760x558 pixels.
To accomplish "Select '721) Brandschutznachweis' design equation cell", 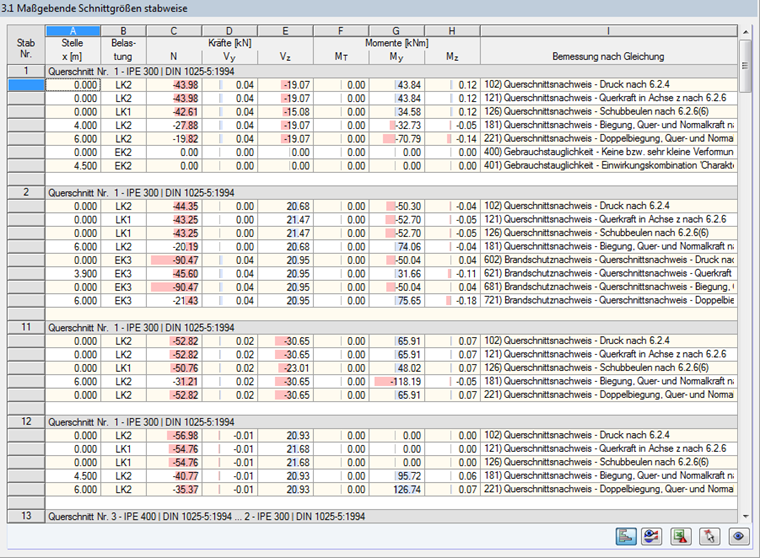I will [609, 301].
